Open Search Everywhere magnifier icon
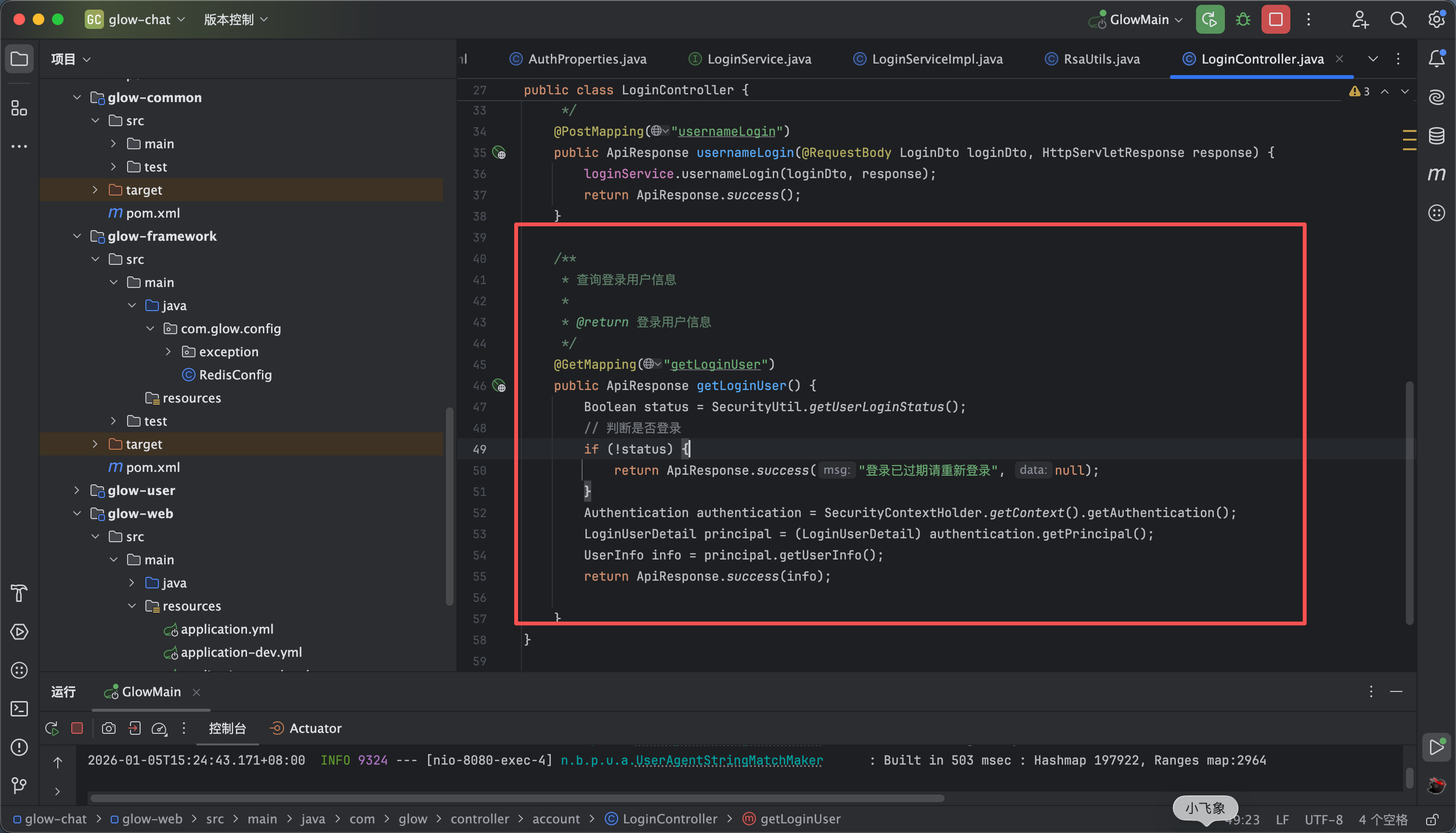 tap(1398, 19)
